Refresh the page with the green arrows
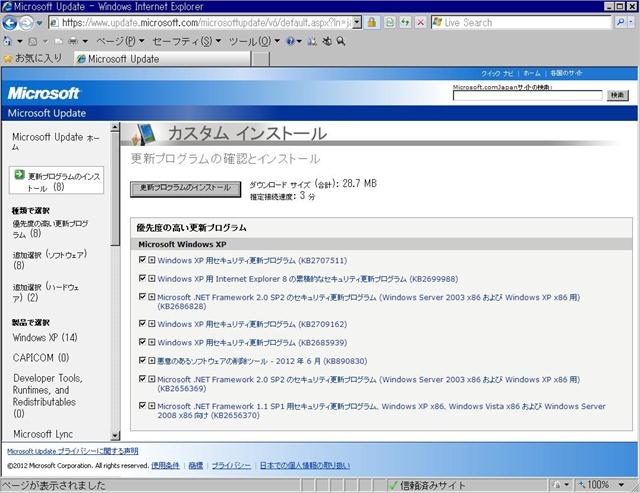 (405, 22)
